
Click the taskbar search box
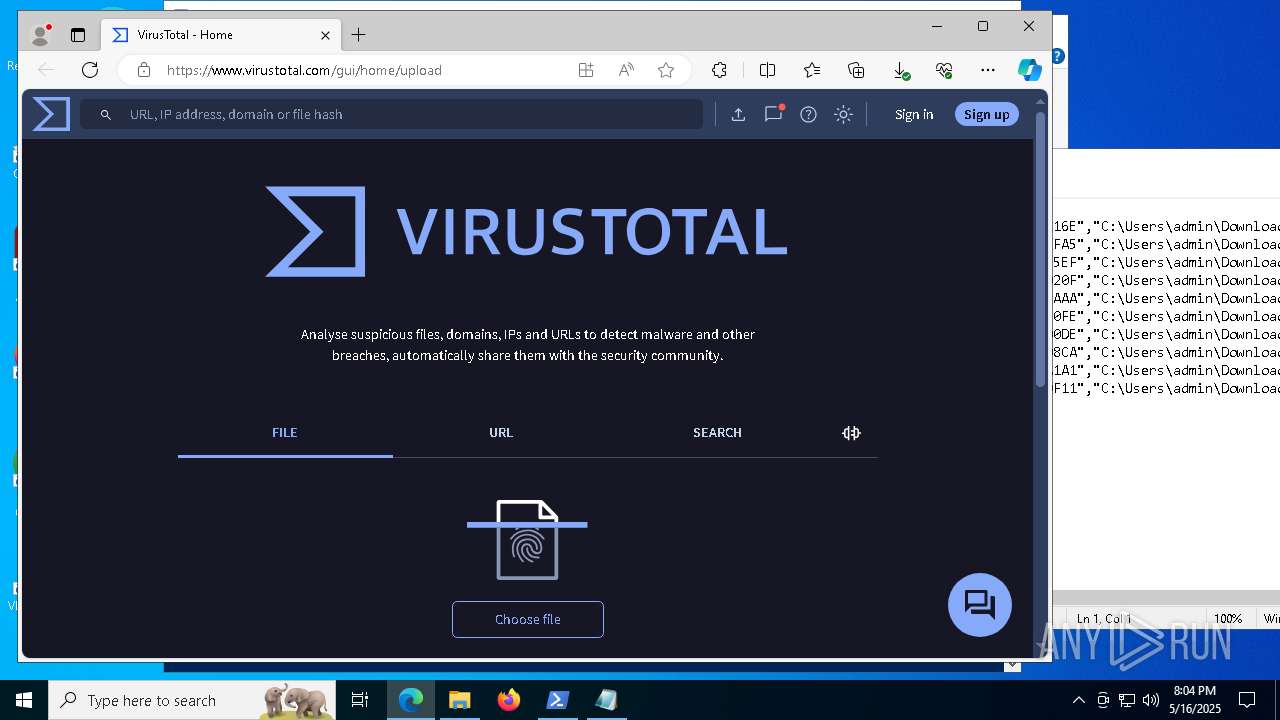tap(194, 700)
